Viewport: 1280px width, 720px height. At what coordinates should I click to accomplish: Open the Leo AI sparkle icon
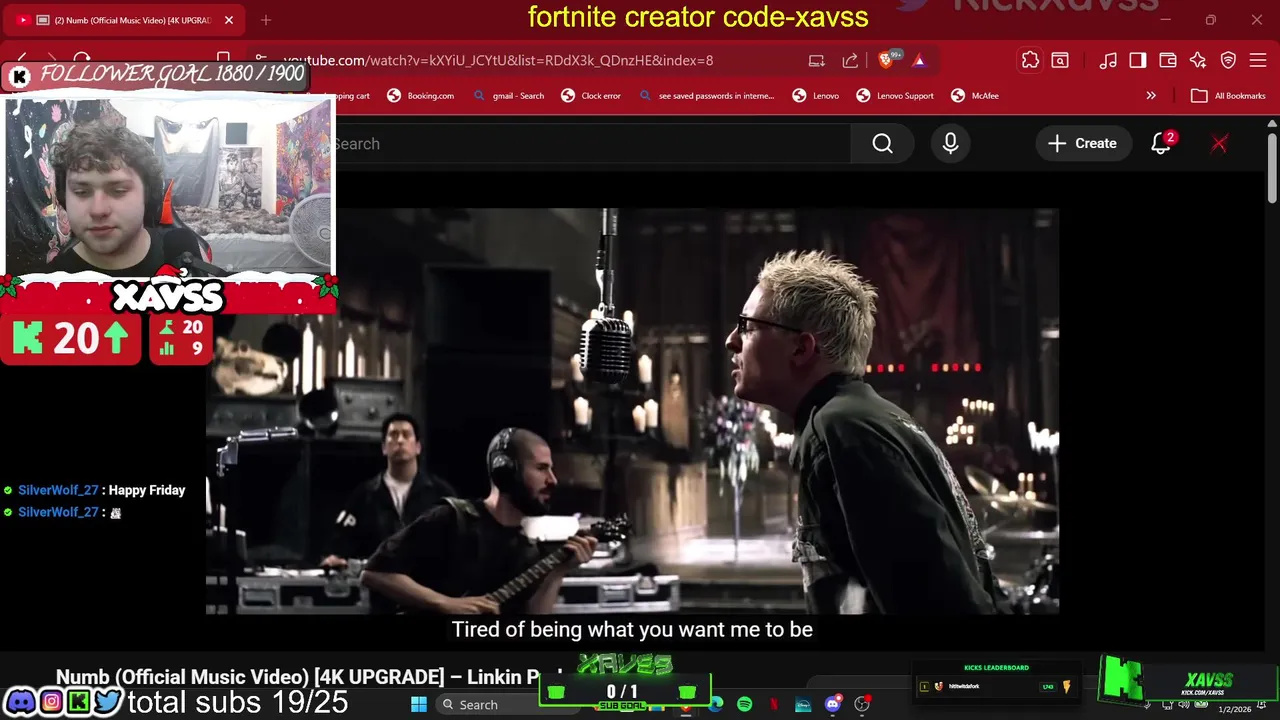[1198, 60]
